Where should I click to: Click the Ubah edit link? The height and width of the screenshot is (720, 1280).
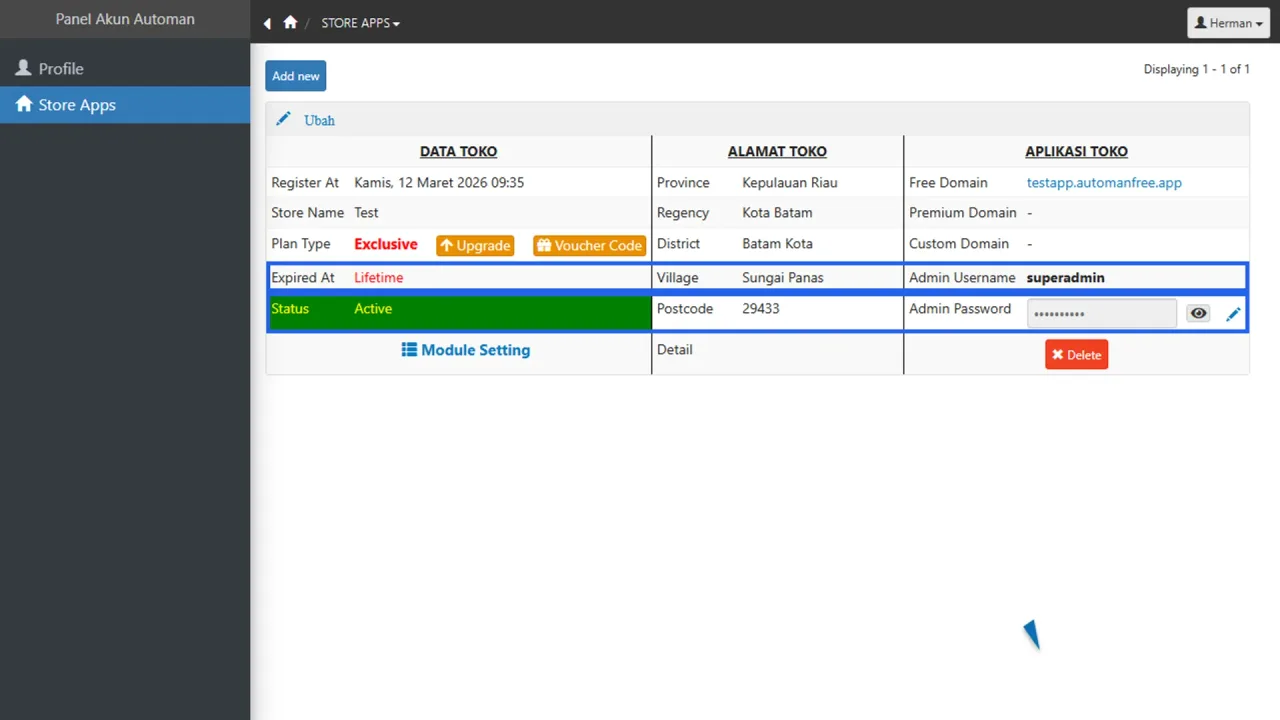coord(319,120)
